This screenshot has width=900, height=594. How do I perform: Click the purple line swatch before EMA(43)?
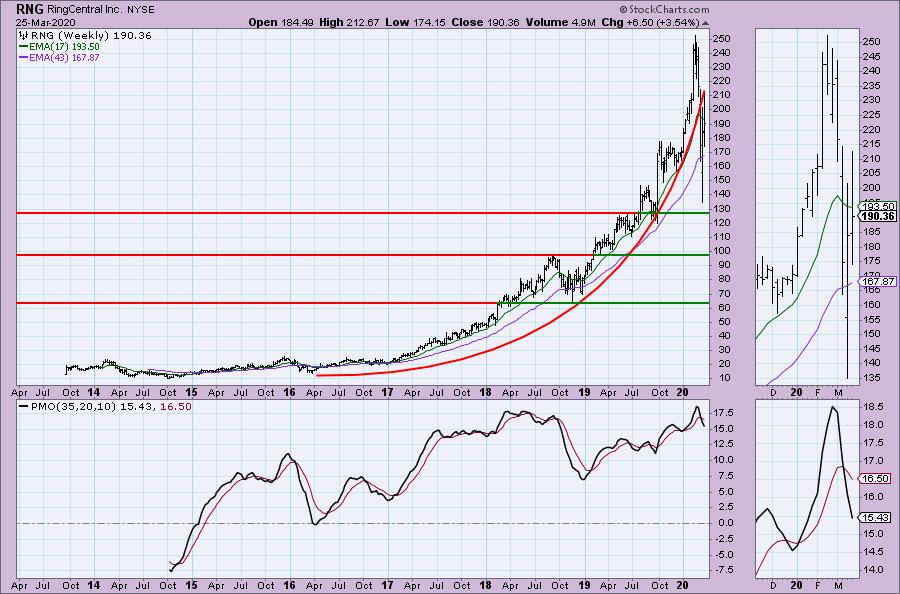[x=24, y=57]
